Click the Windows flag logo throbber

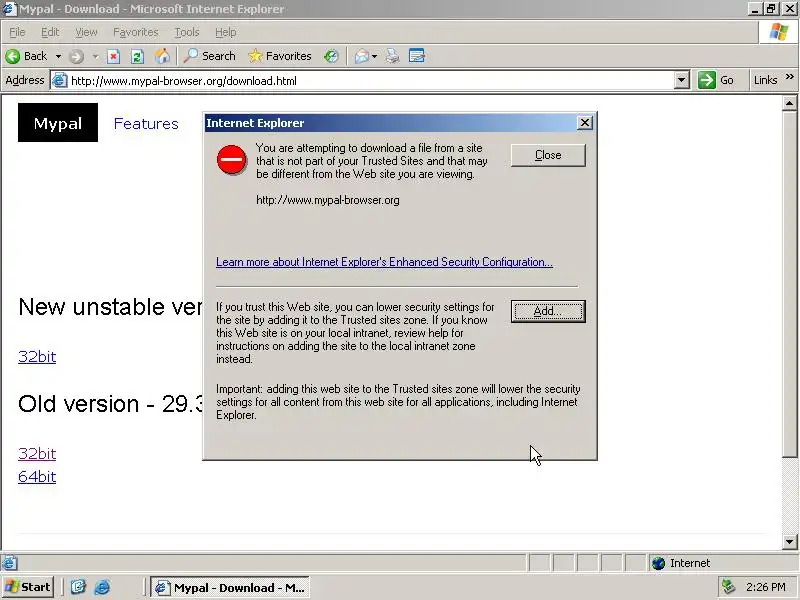click(779, 32)
